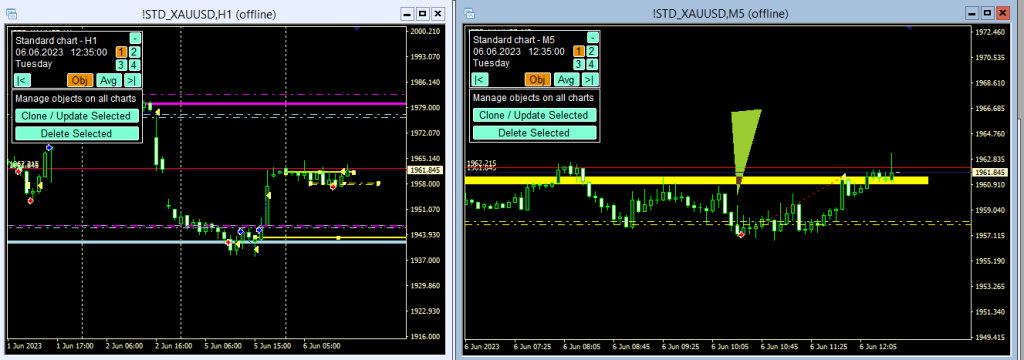Go to last bar in M5 panel
The image size is (1024, 360).
pyautogui.click(x=590, y=80)
